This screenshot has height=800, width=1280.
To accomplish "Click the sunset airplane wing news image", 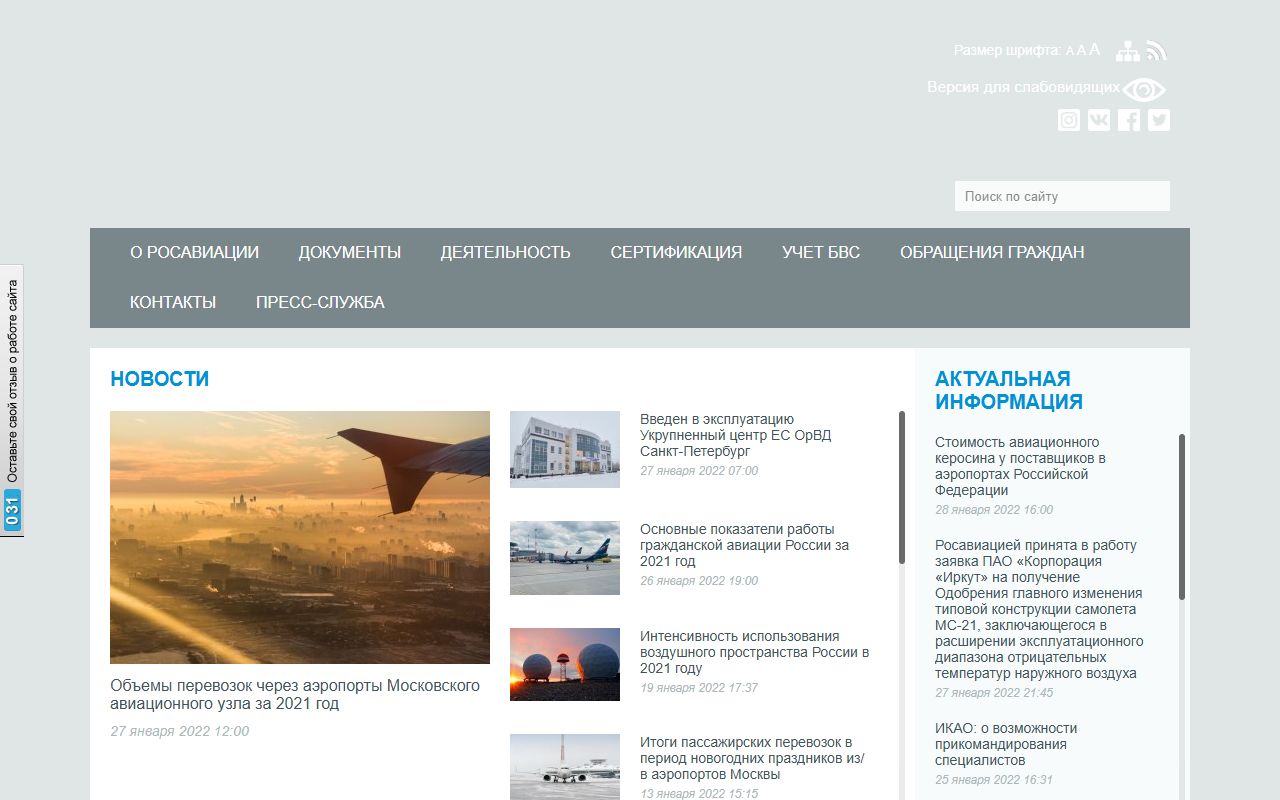I will coord(300,537).
